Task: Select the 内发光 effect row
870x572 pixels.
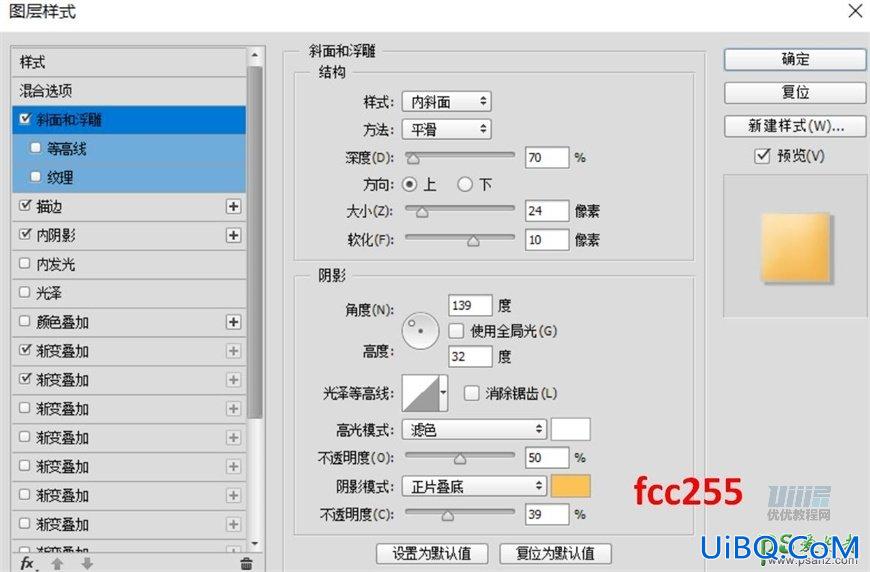Action: pos(129,264)
